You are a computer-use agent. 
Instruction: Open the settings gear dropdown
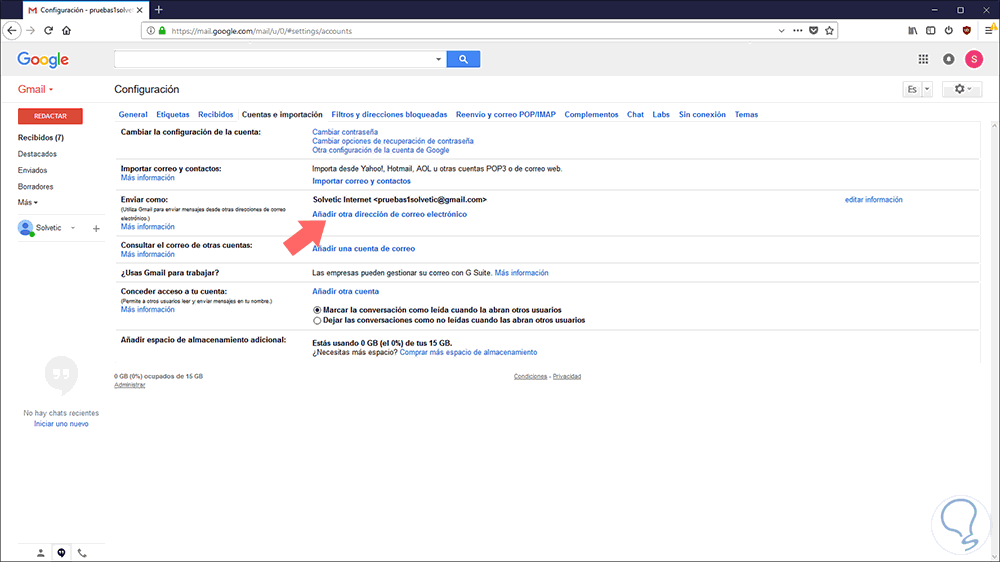click(962, 89)
